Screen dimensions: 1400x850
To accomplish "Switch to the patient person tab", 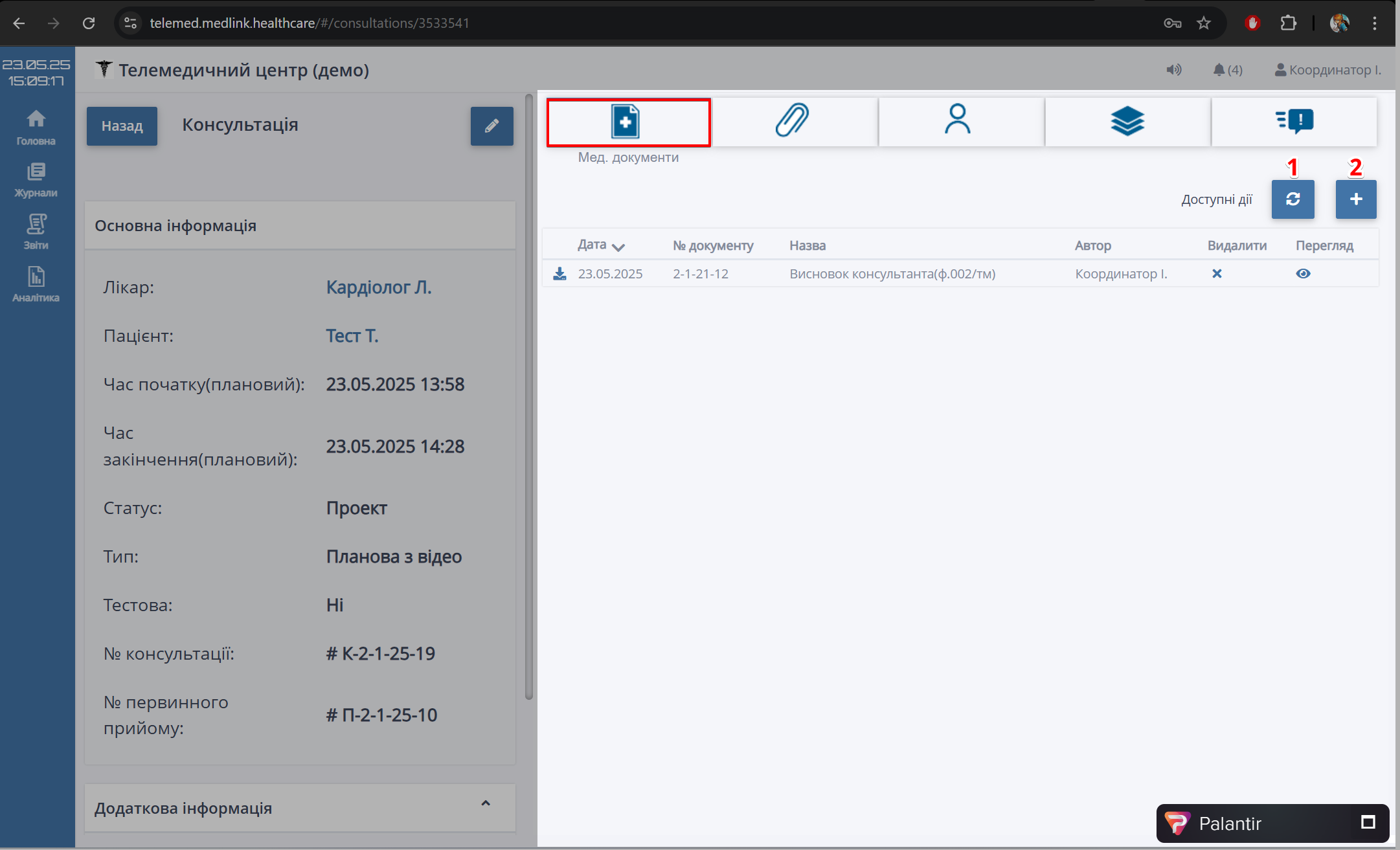I will [x=958, y=121].
